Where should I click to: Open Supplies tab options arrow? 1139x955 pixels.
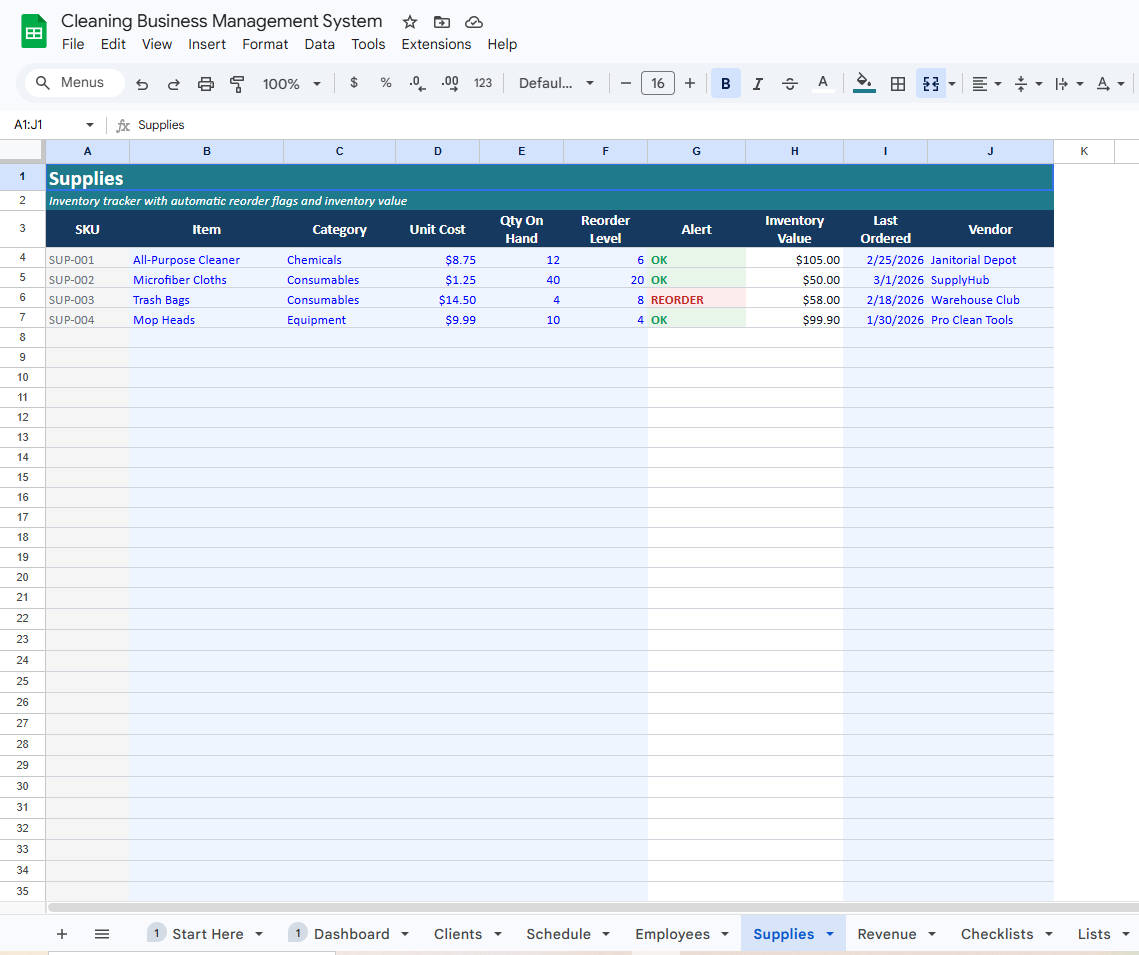pyautogui.click(x=830, y=935)
